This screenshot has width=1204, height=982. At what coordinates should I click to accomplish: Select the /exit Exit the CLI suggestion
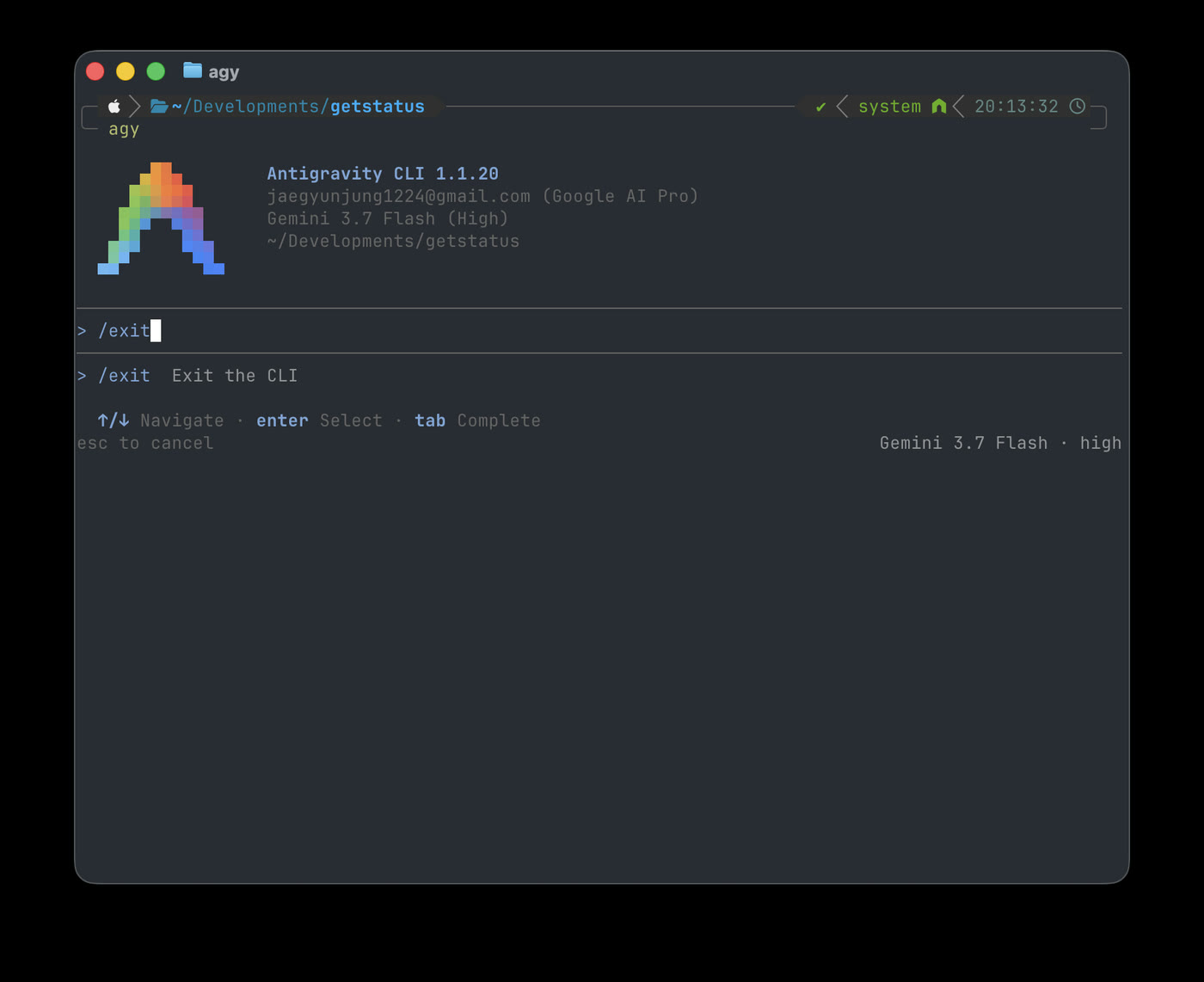187,376
